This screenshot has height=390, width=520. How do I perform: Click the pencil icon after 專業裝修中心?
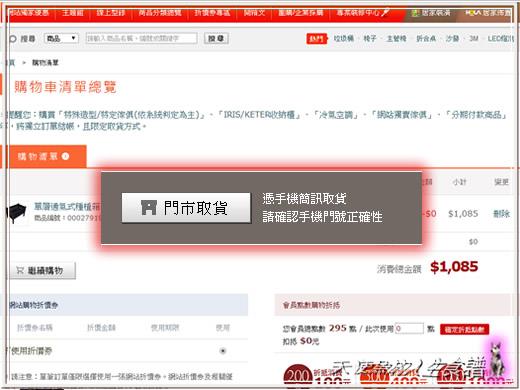click(385, 13)
